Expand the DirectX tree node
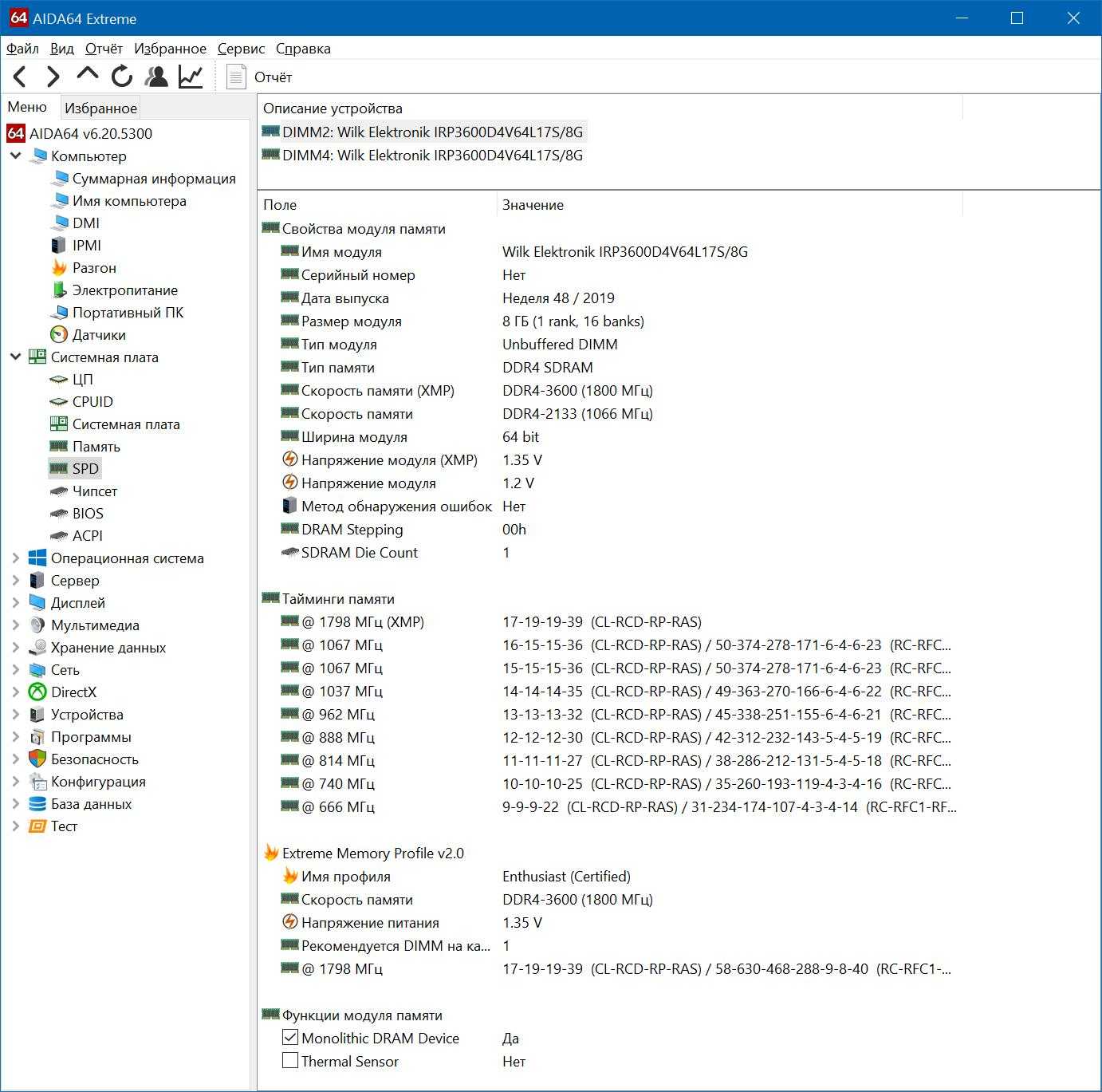Image resolution: width=1102 pixels, height=1092 pixels. [x=16, y=692]
